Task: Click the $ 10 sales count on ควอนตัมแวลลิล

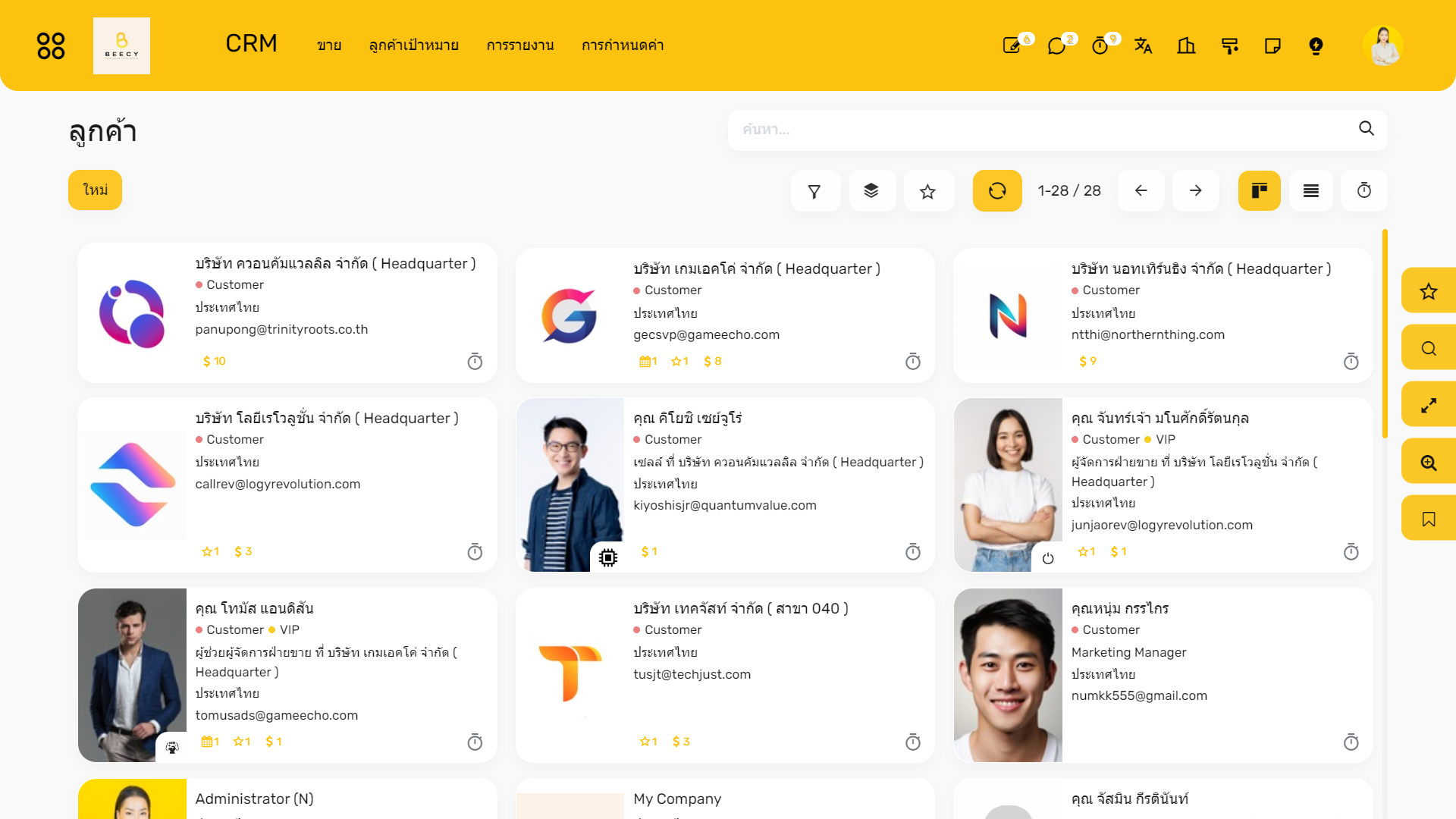Action: pyautogui.click(x=215, y=361)
